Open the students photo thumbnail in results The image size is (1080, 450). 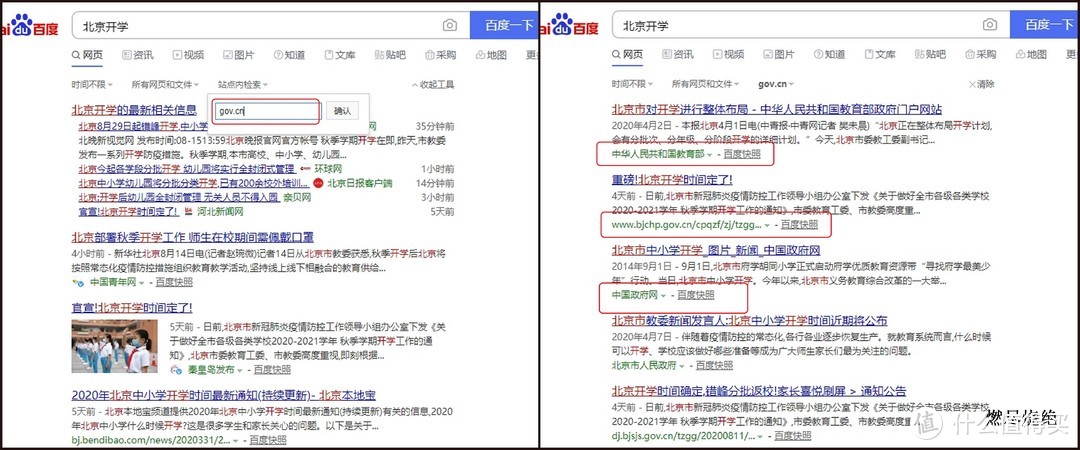(x=108, y=345)
